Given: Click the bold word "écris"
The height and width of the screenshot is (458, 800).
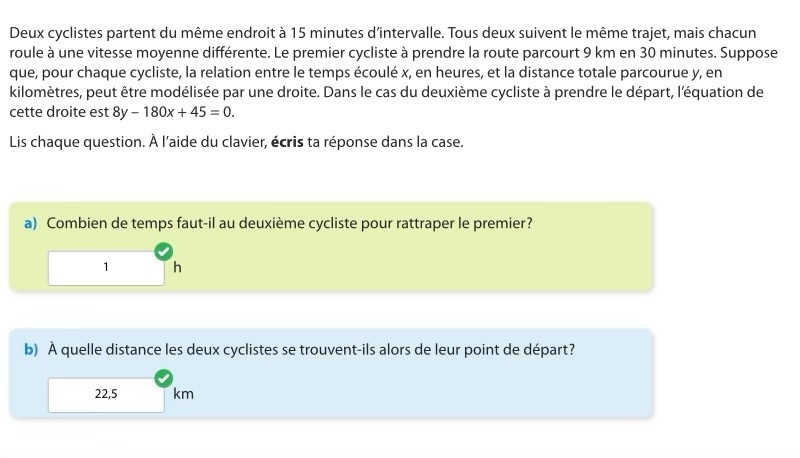Looking at the screenshot, I should click(287, 142).
